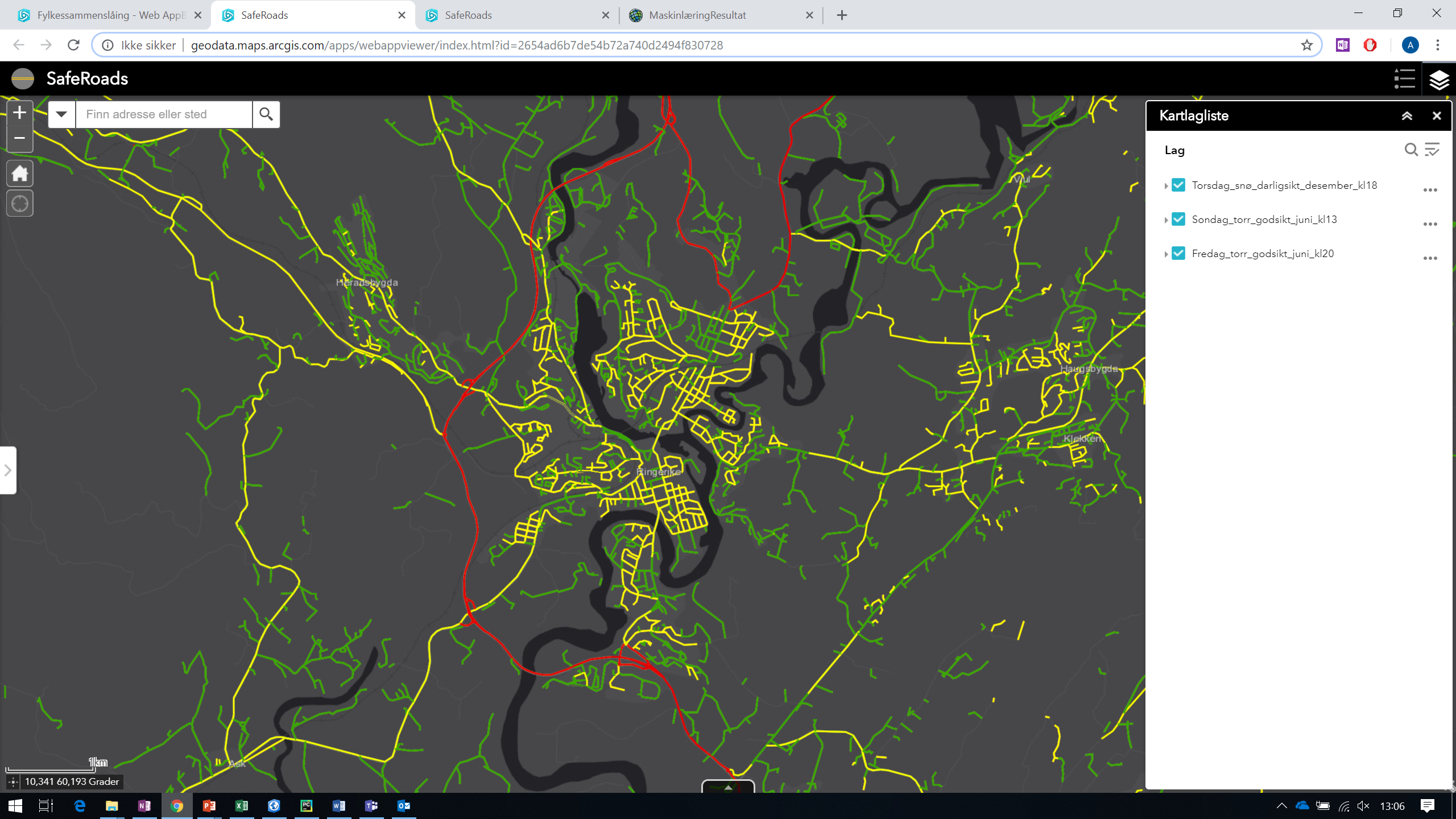Image resolution: width=1456 pixels, height=819 pixels.
Task: Collapse the Kartlagliste panel
Action: coord(1407,116)
